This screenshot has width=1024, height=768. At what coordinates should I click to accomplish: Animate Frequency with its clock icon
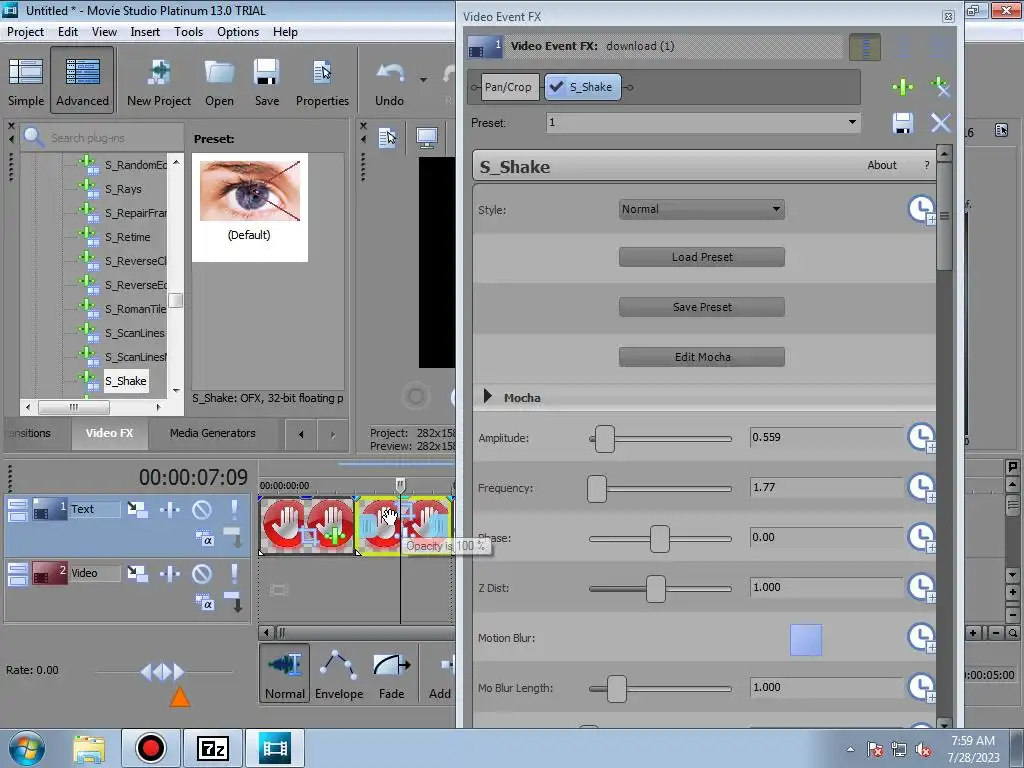(922, 488)
